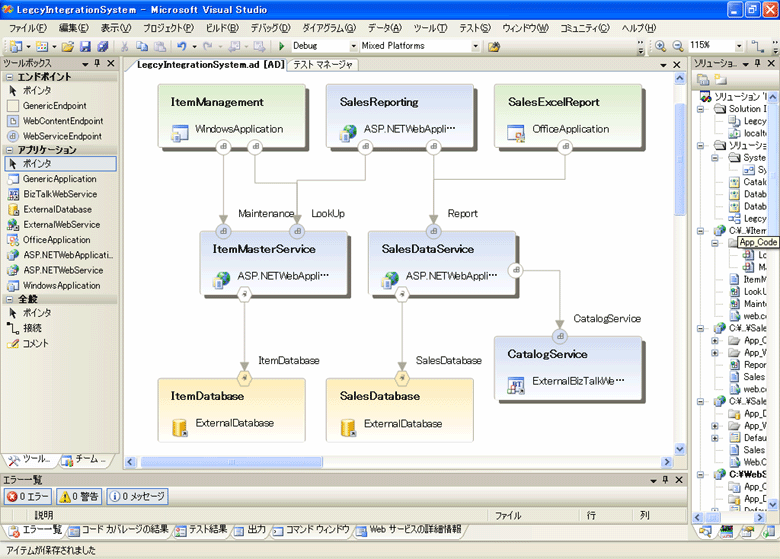Open ダイアグラム(G) menu
The image size is (780, 559).
(x=329, y=28)
